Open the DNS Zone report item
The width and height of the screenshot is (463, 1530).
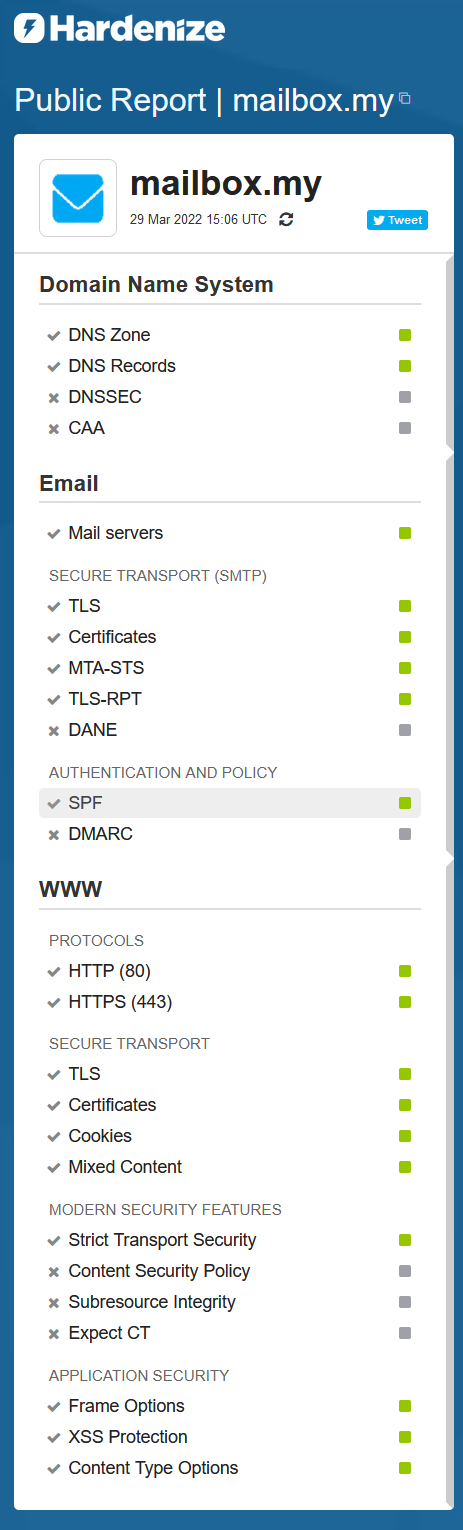click(230, 335)
